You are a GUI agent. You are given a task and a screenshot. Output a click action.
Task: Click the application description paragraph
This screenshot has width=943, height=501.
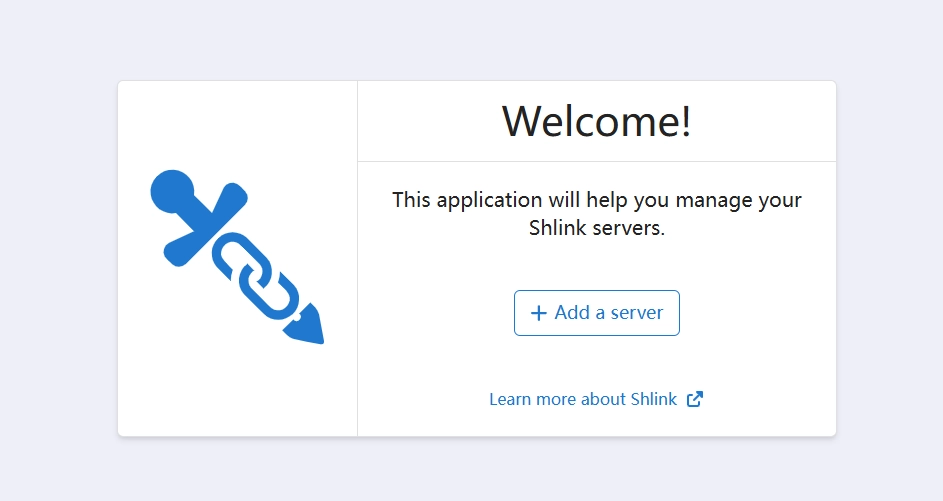point(596,214)
